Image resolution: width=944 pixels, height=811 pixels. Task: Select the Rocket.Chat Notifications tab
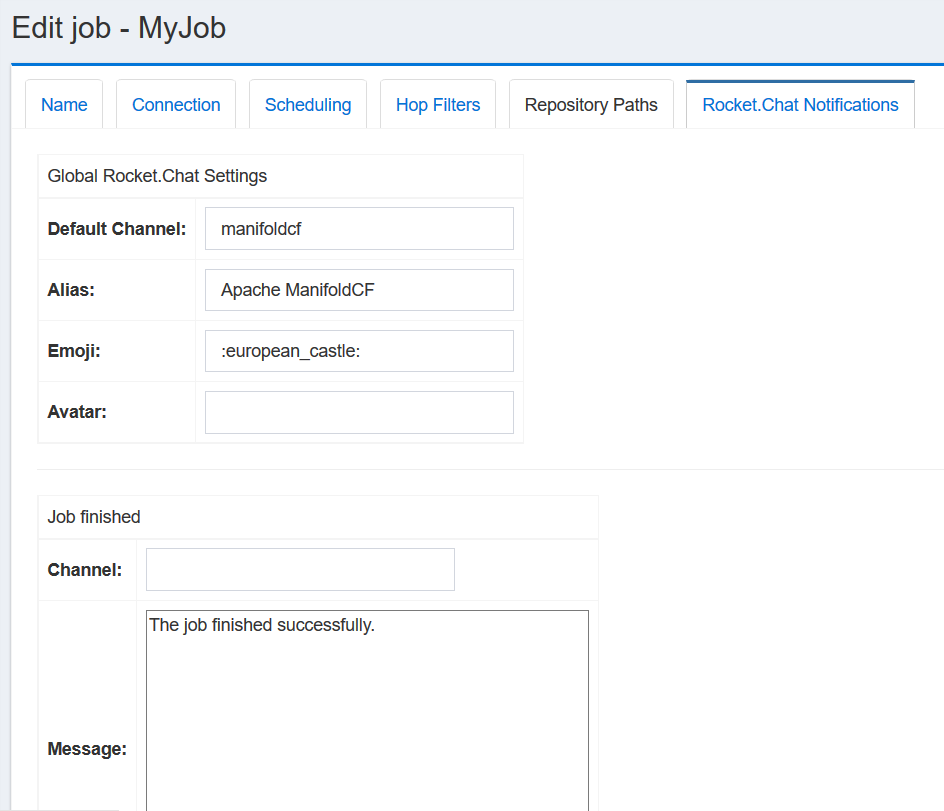800,105
